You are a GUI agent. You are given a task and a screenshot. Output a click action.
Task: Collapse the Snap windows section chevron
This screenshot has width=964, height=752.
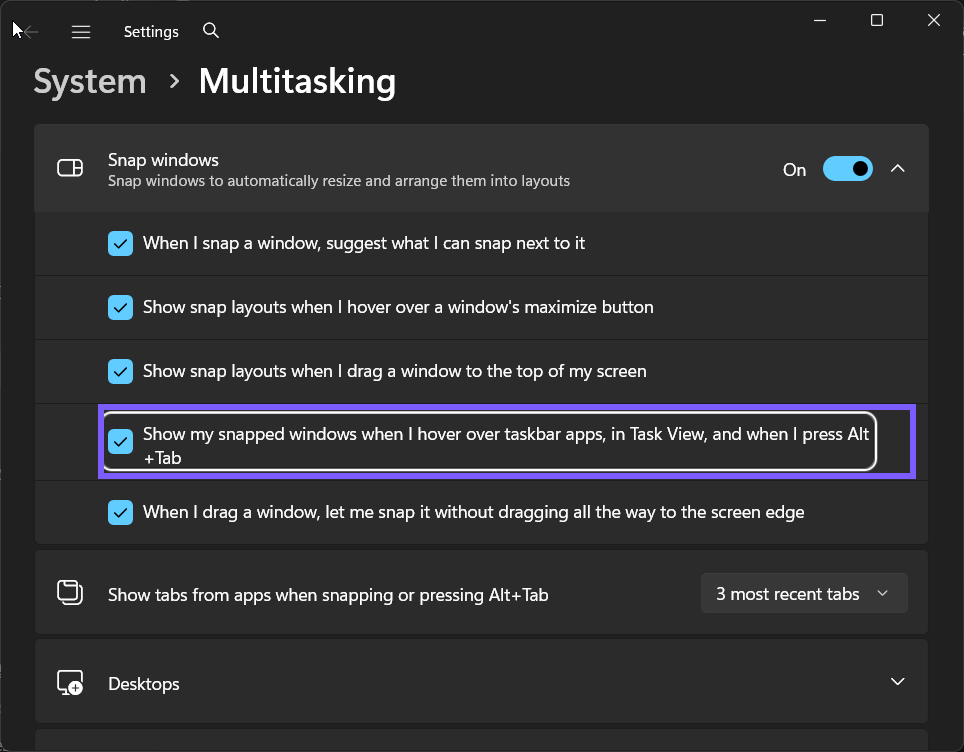coord(898,168)
